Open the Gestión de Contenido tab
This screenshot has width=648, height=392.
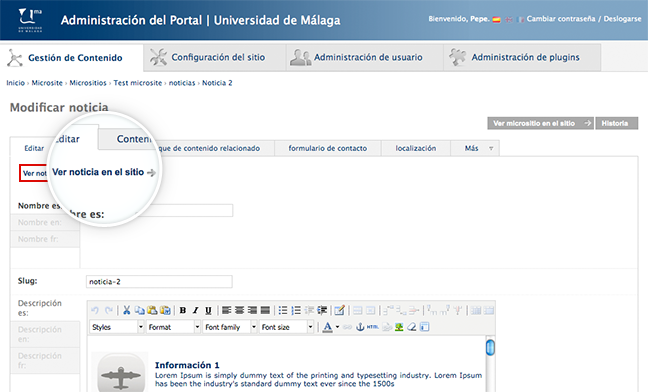tap(72, 58)
